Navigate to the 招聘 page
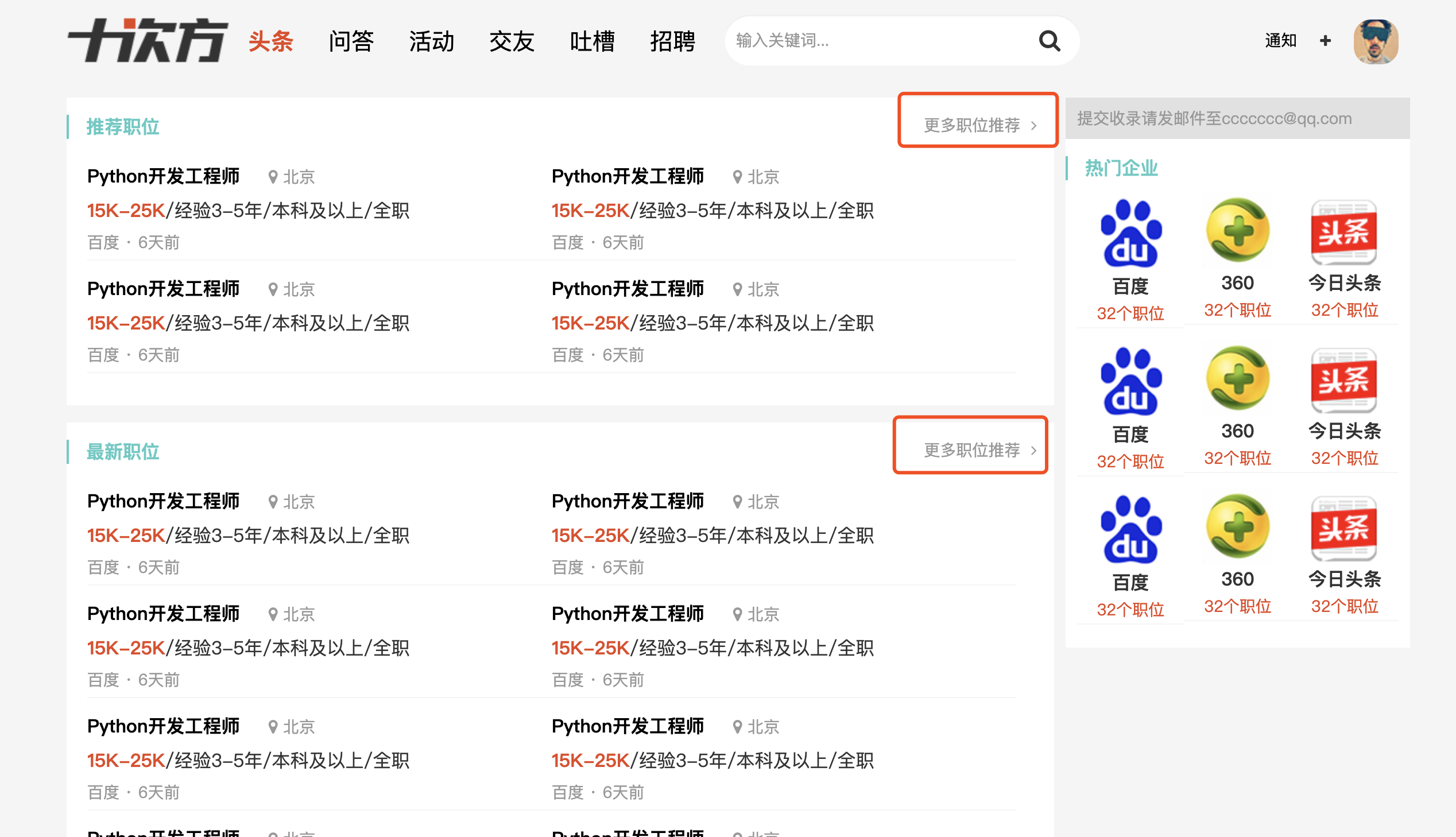Screen dimensions: 1456x837 672,41
